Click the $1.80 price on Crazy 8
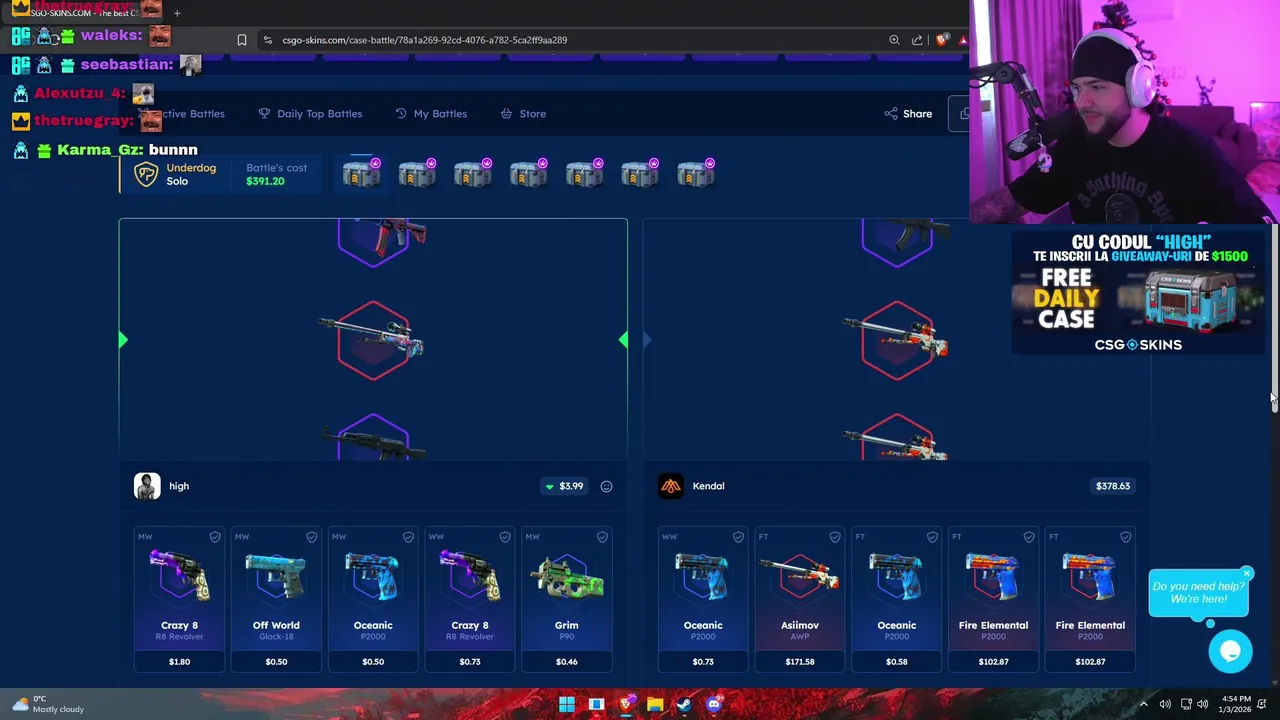 (x=179, y=661)
